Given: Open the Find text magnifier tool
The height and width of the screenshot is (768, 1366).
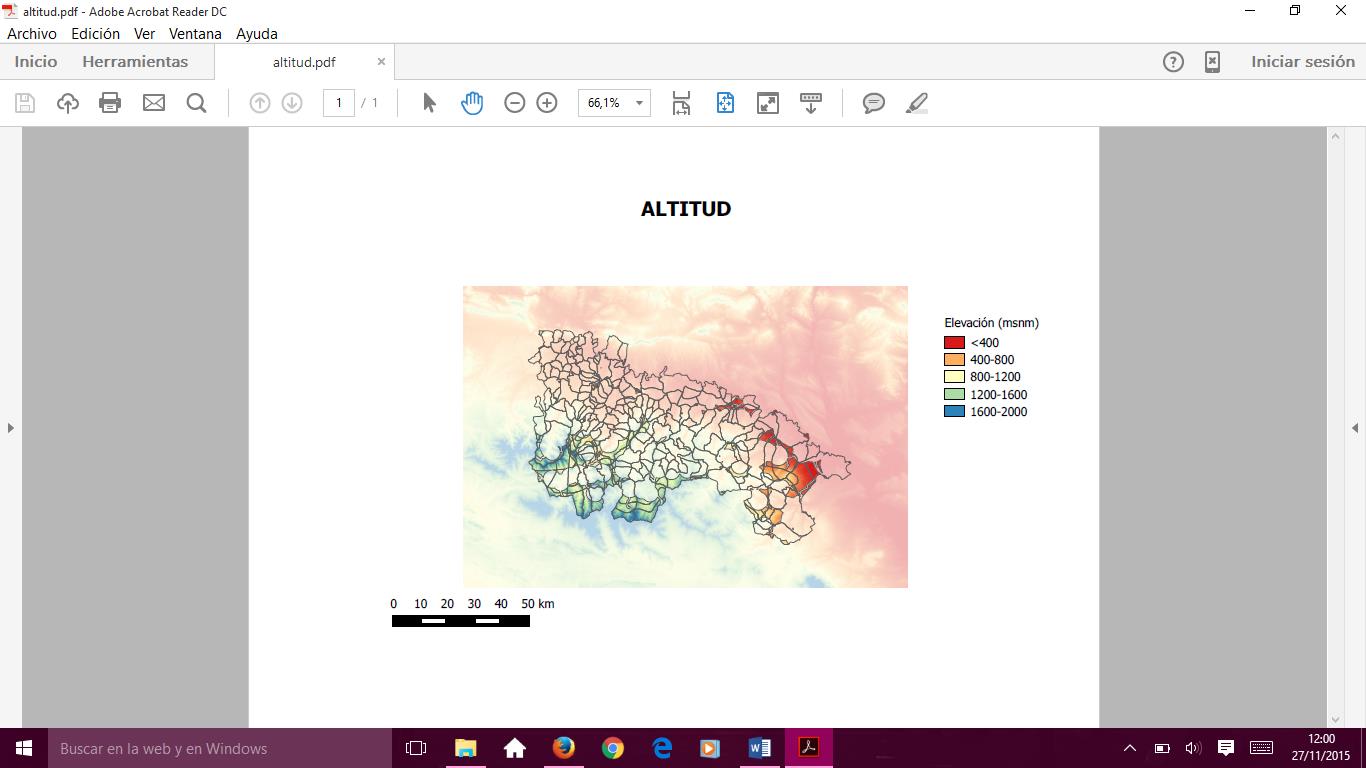Looking at the screenshot, I should 197,103.
